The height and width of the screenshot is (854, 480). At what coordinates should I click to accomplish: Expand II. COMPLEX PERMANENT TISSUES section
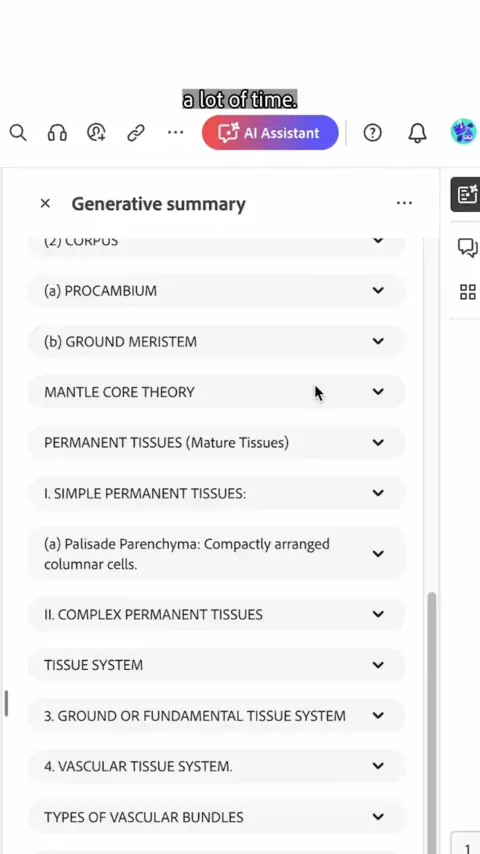click(217, 614)
